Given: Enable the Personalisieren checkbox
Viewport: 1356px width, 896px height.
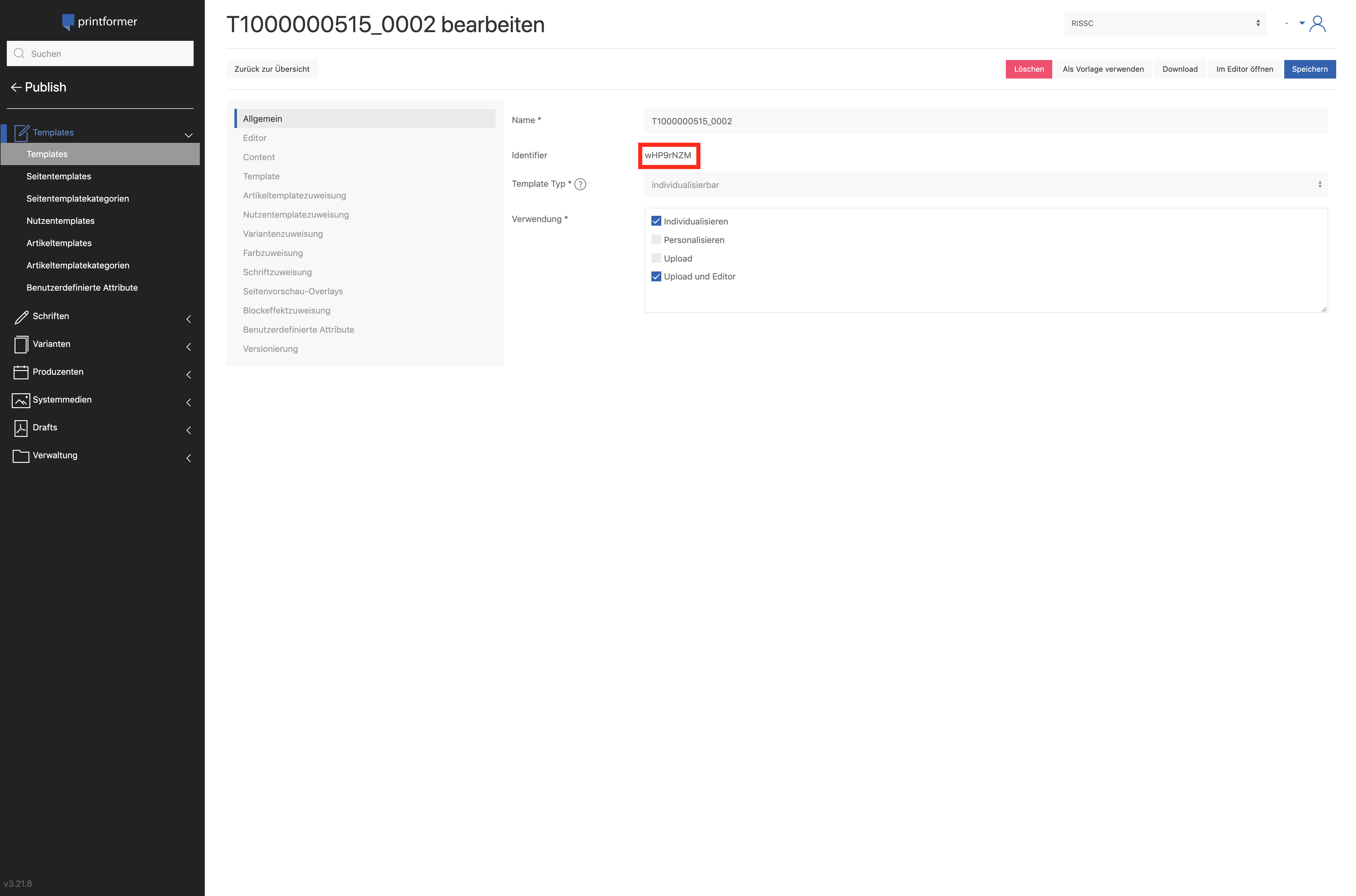Looking at the screenshot, I should 656,239.
